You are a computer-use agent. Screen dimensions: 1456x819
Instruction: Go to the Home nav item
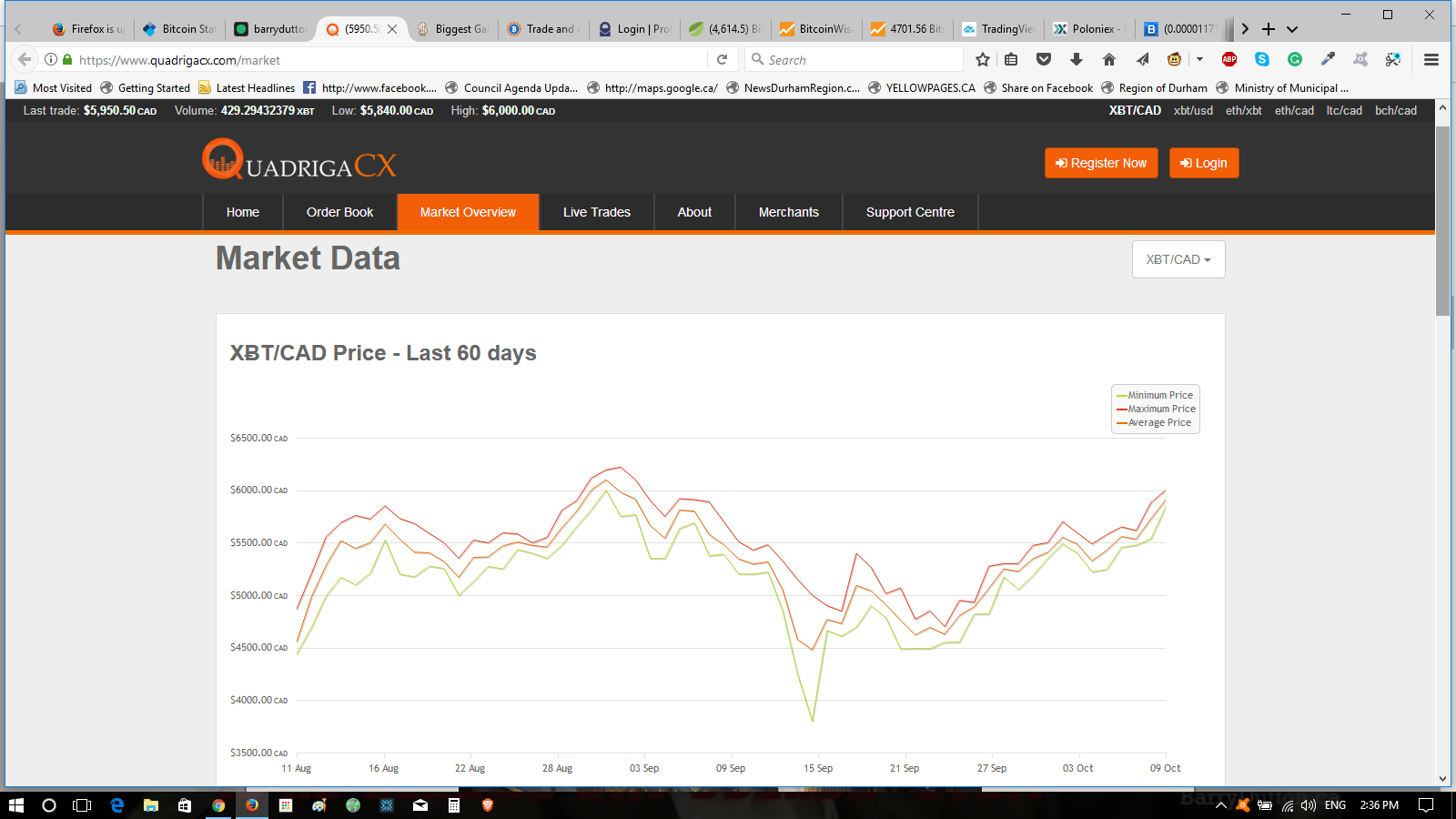[243, 212]
